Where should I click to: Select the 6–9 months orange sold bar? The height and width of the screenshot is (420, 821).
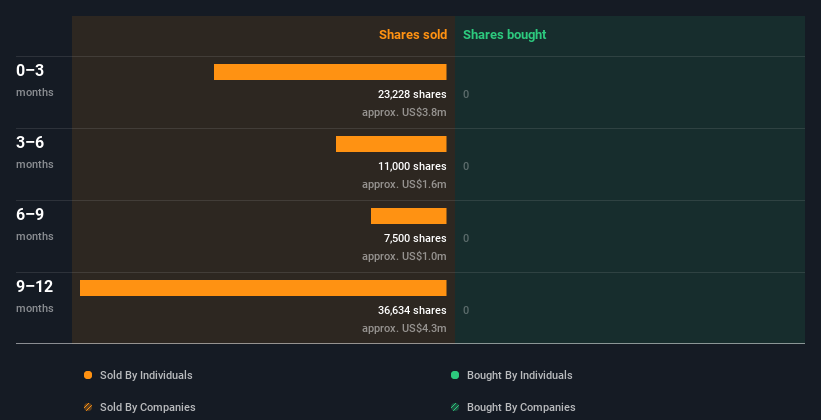[408, 216]
